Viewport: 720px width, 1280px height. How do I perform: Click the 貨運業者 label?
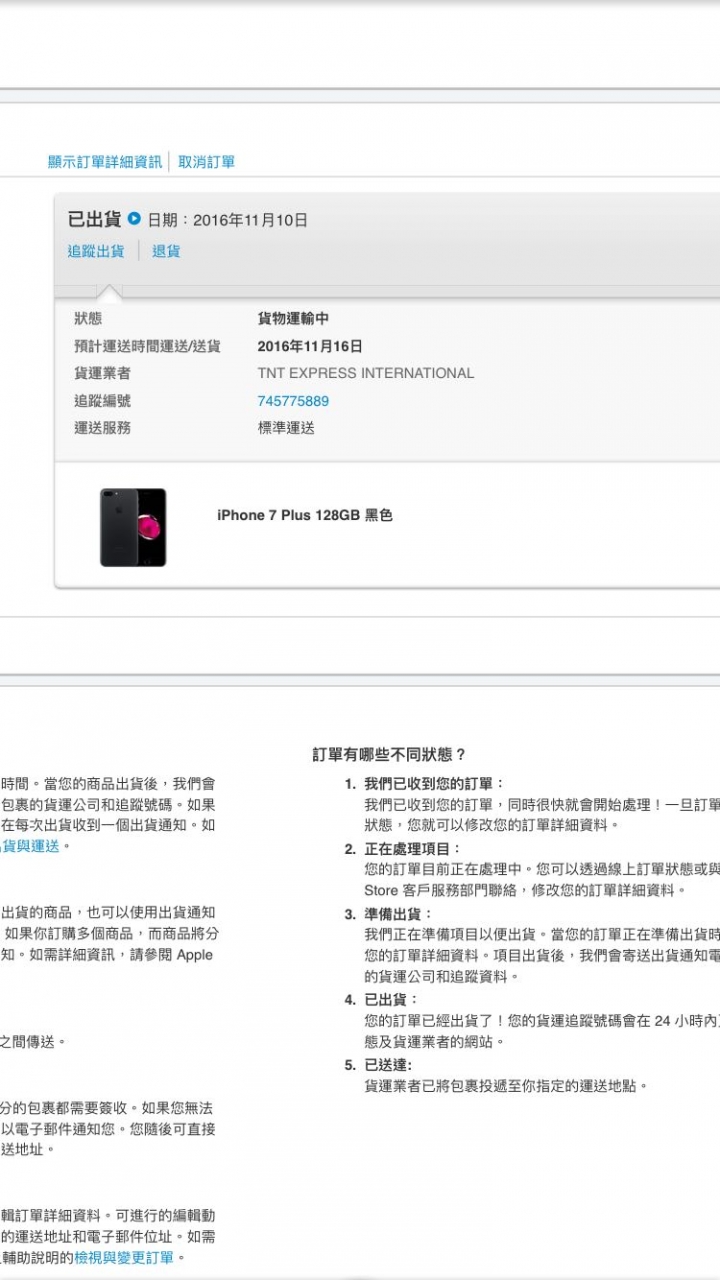102,373
